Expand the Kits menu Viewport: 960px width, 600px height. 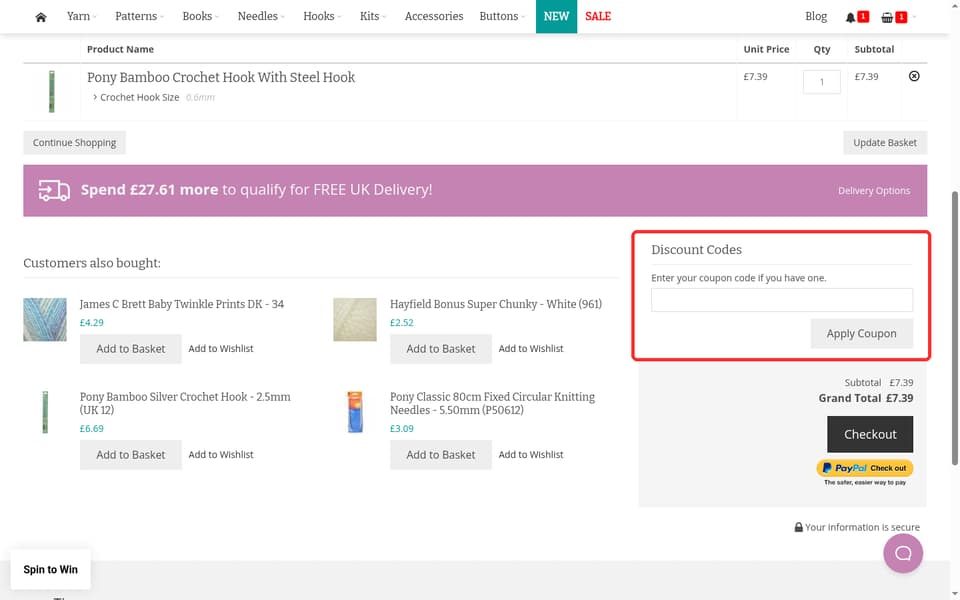pos(373,17)
